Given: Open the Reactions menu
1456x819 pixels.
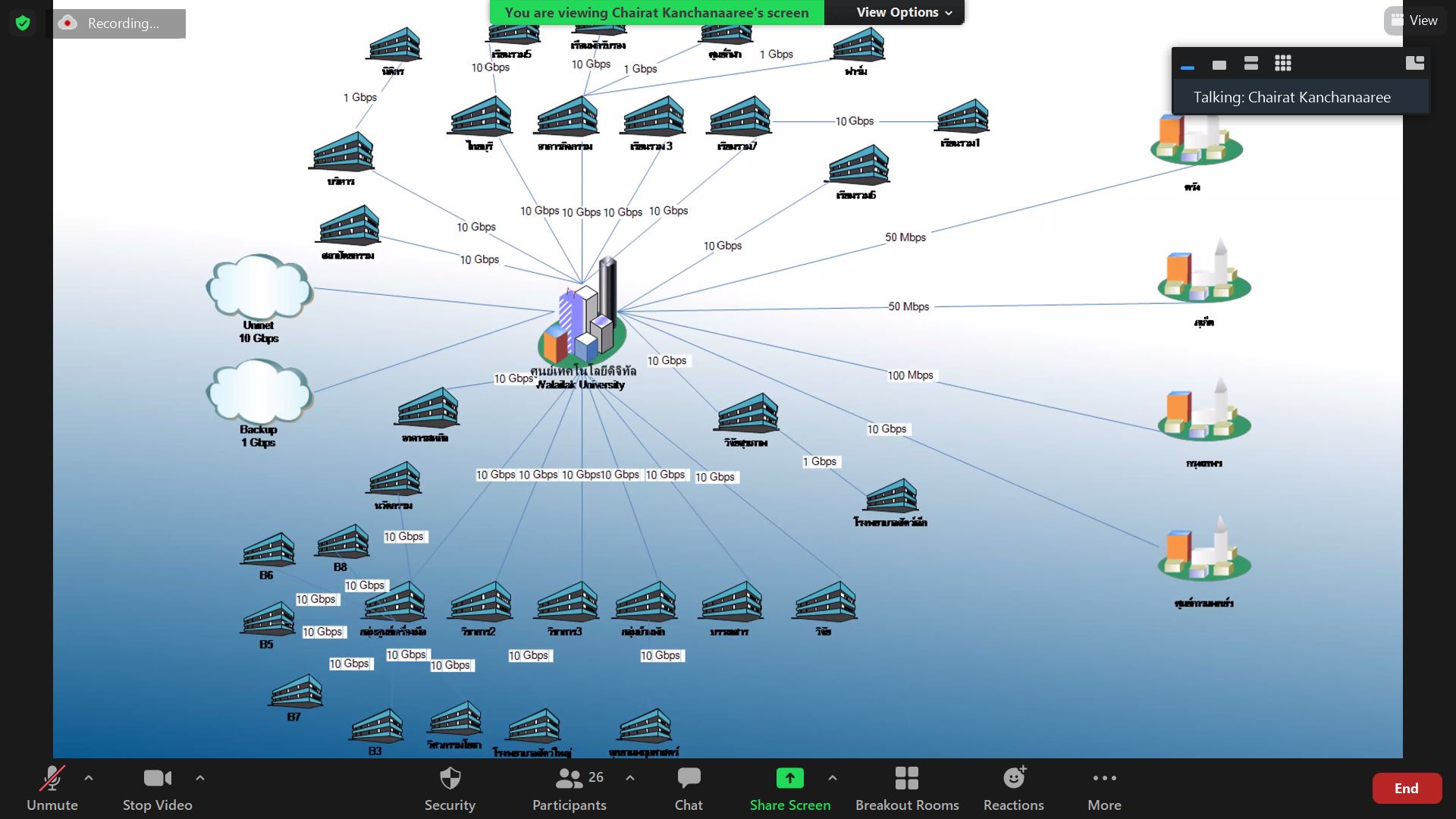Looking at the screenshot, I should [1014, 789].
